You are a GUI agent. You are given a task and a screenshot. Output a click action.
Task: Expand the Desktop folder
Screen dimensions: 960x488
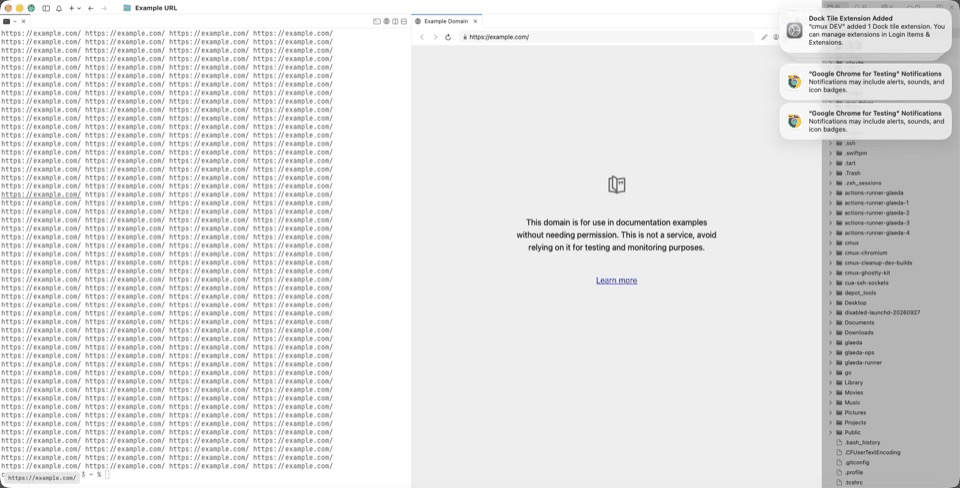831,302
